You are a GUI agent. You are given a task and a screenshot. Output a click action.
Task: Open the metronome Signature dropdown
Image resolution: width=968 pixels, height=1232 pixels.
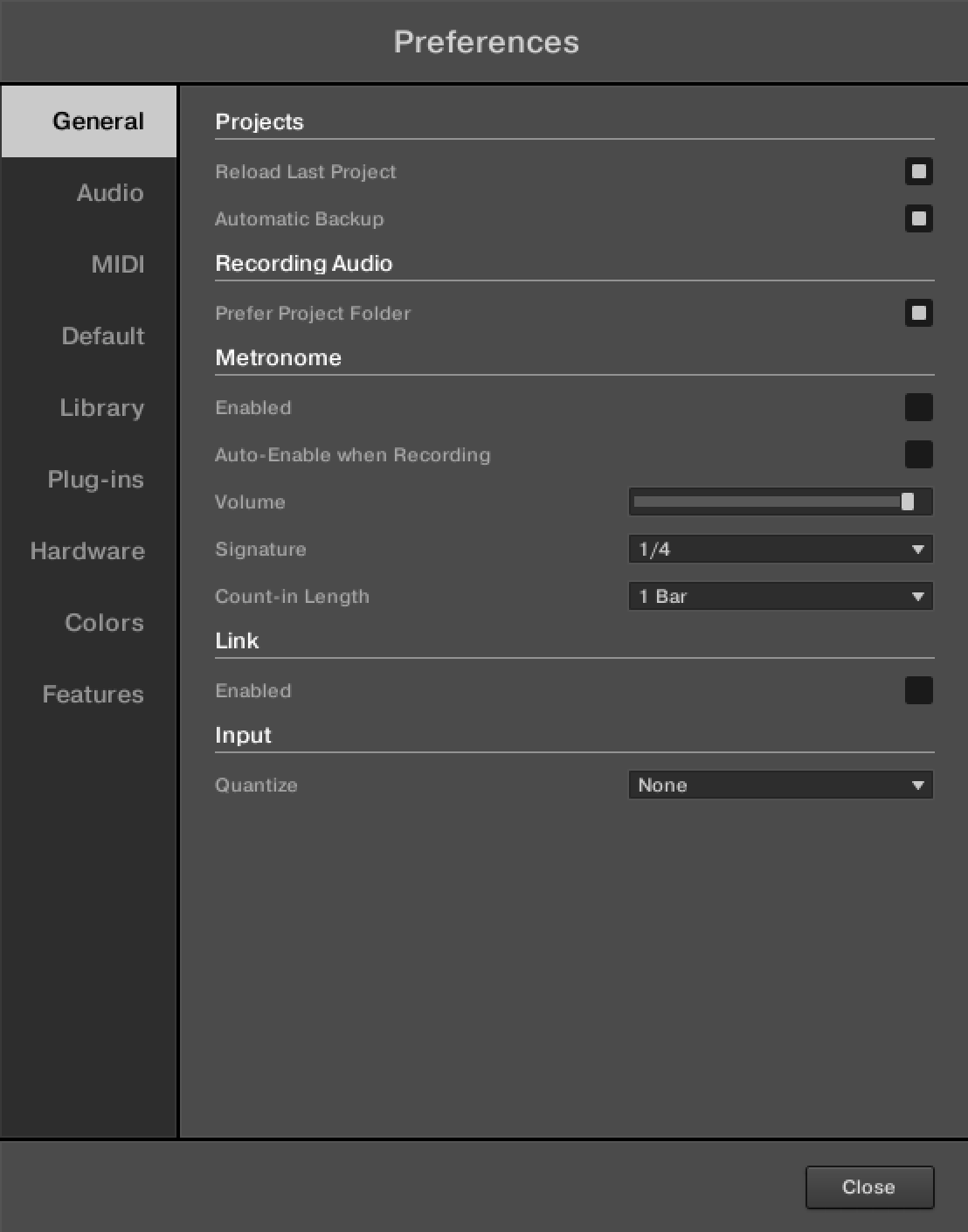(x=780, y=549)
